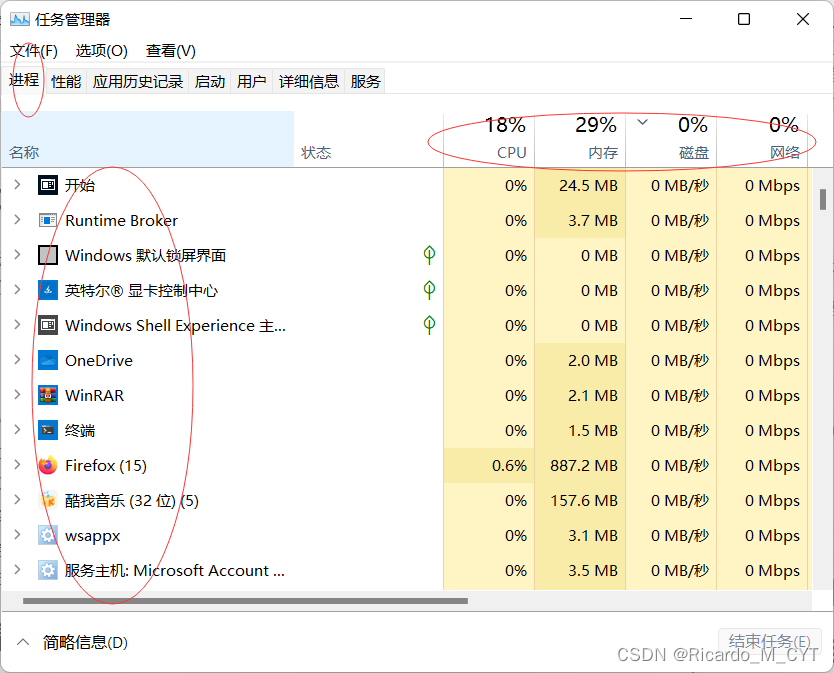Click the Windows Shell Experience icon
Image resolution: width=834 pixels, height=673 pixels.
(x=48, y=325)
